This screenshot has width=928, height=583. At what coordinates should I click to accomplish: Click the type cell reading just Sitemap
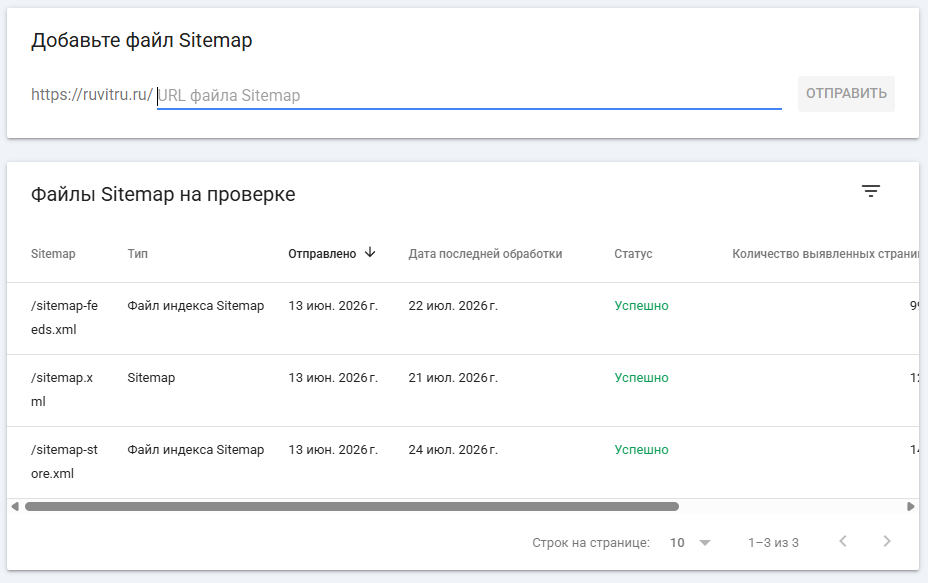[x=151, y=378]
